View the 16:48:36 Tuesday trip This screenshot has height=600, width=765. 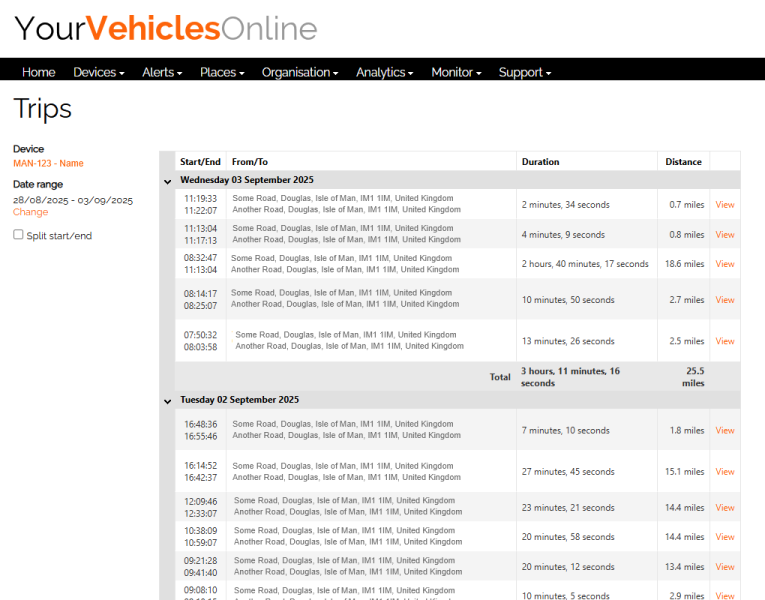coord(724,431)
